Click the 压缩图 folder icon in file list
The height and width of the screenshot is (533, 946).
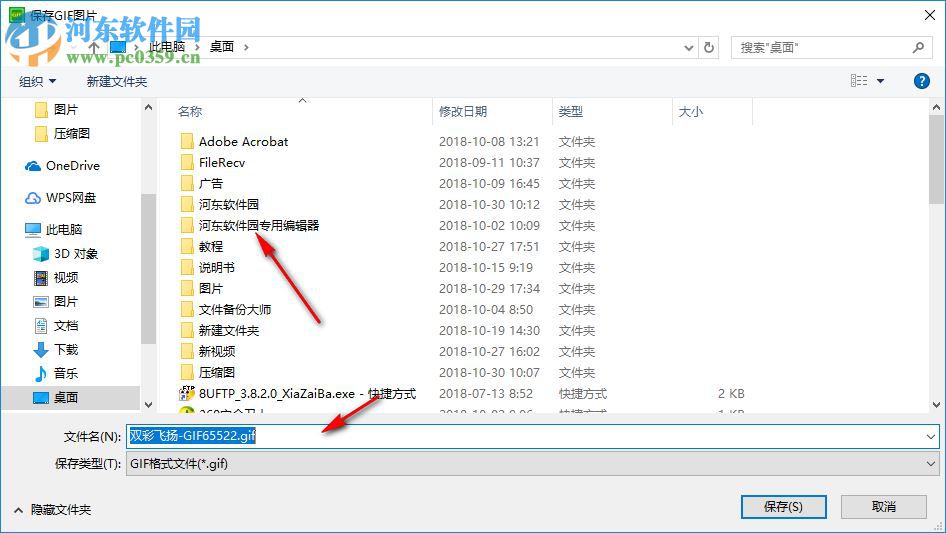point(187,372)
